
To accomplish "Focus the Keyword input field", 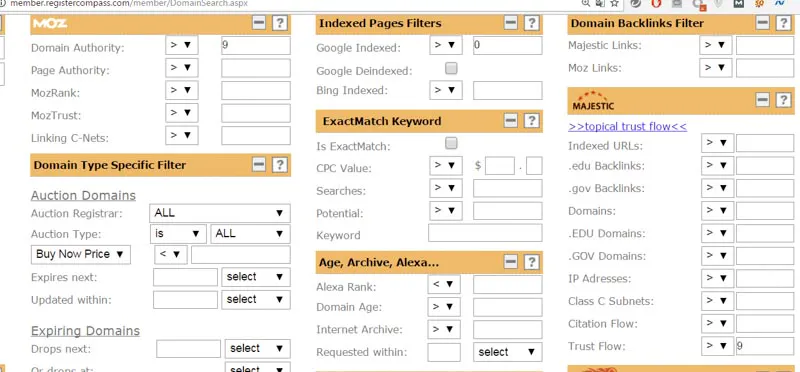I will 485,233.
